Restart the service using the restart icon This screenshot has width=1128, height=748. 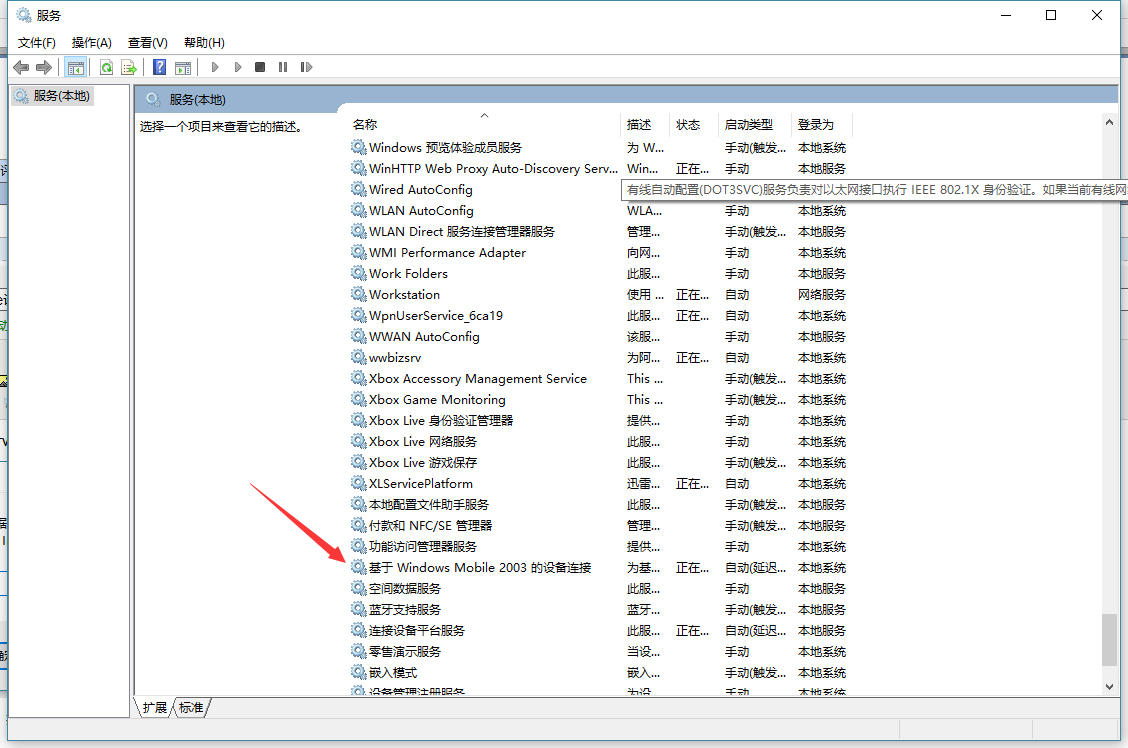[306, 66]
